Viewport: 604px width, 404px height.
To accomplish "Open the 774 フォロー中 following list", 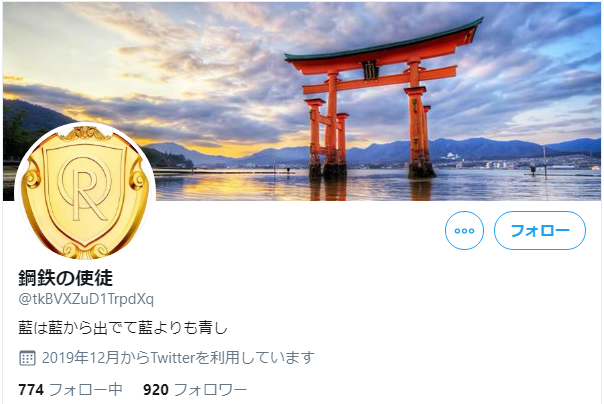I will [70, 390].
